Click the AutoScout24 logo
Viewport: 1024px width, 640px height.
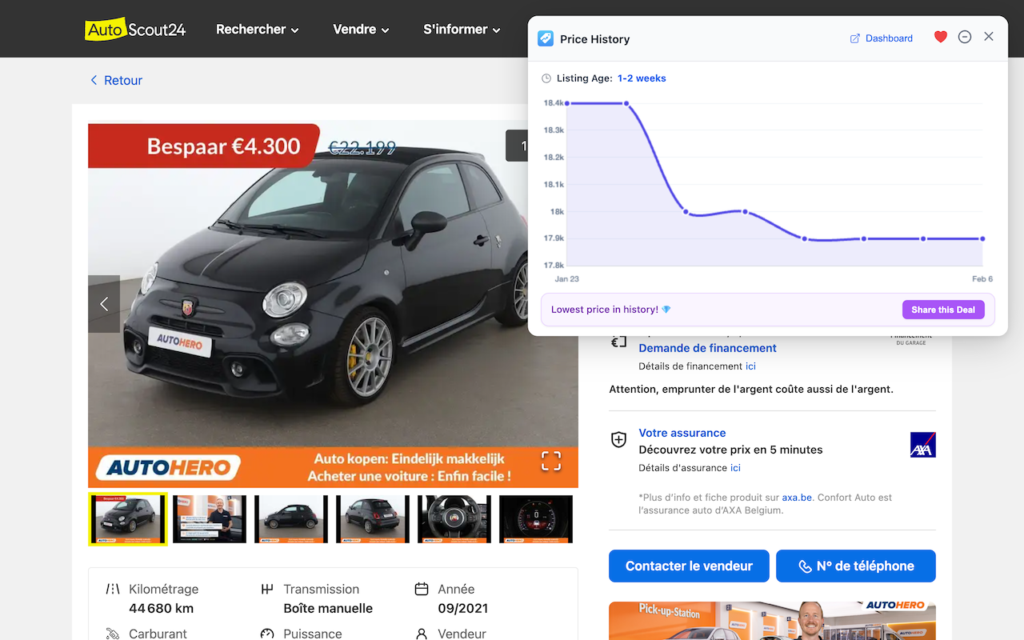click(x=135, y=29)
